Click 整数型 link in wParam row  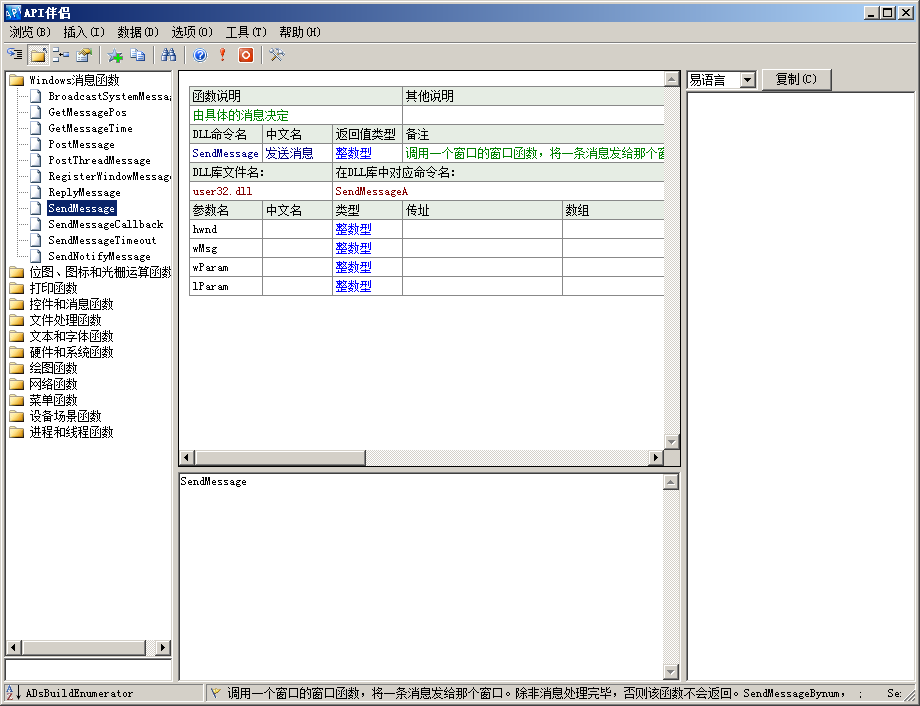353,267
